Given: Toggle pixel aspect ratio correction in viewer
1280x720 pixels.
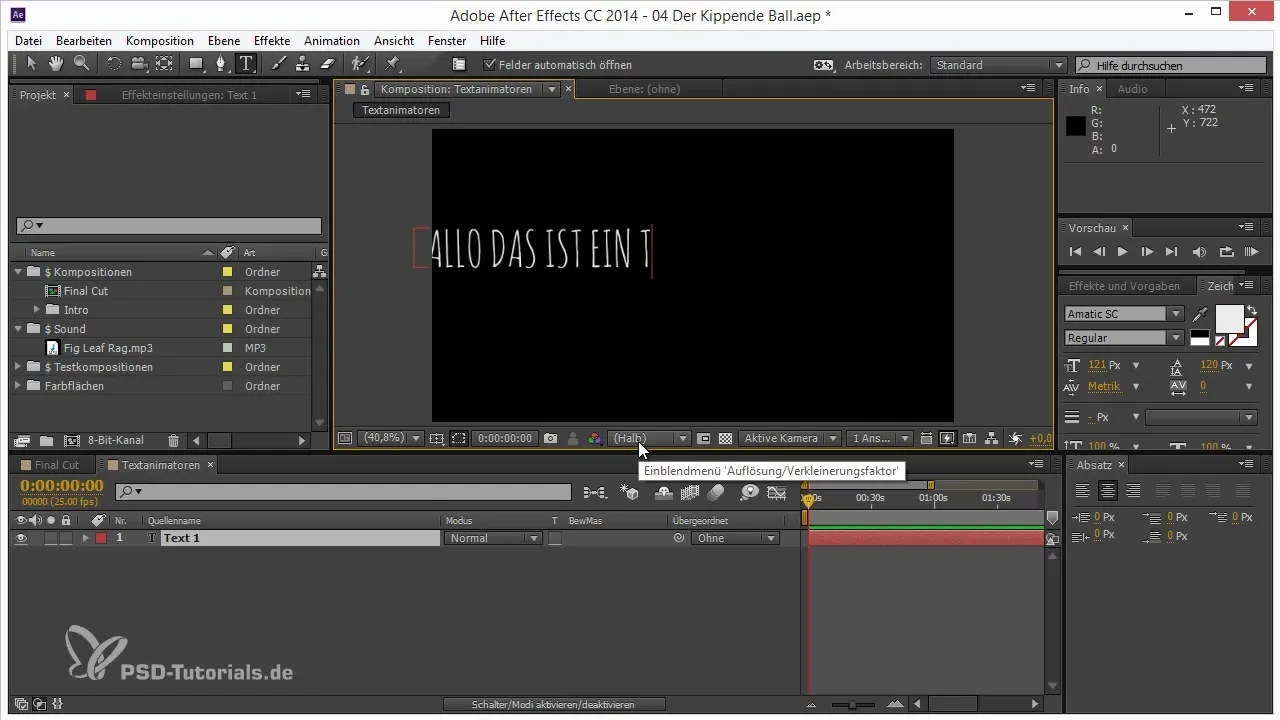Looking at the screenshot, I should click(x=926, y=438).
